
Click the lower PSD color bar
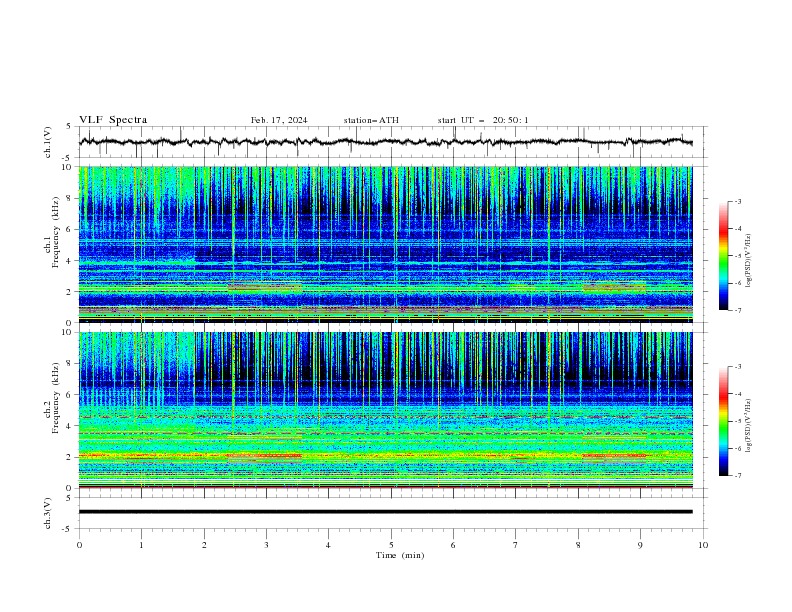pyautogui.click(x=723, y=421)
